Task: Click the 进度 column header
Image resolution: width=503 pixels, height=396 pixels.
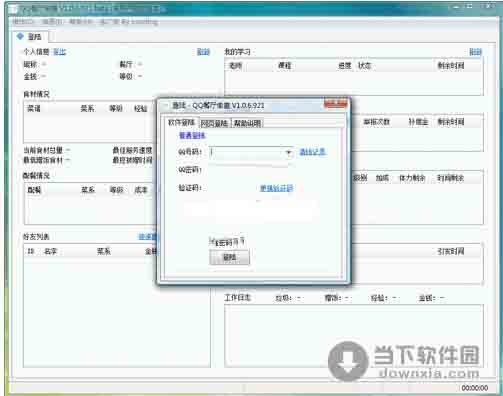Action: click(x=344, y=66)
